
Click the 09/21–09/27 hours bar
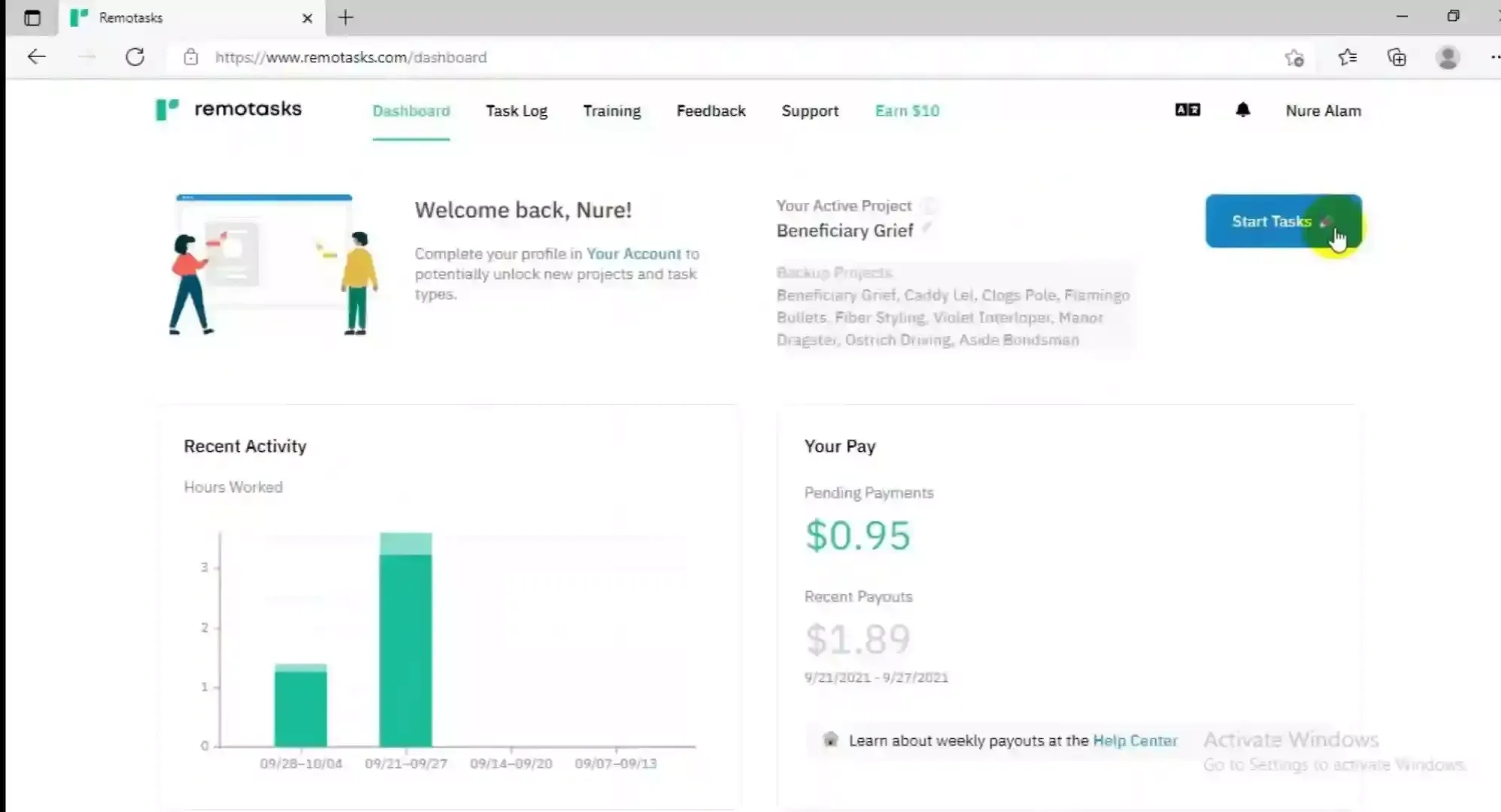[406, 639]
